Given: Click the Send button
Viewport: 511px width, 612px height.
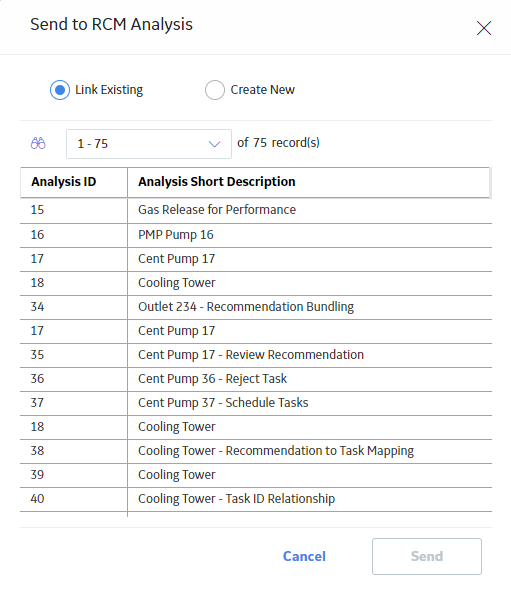Looking at the screenshot, I should point(427,556).
